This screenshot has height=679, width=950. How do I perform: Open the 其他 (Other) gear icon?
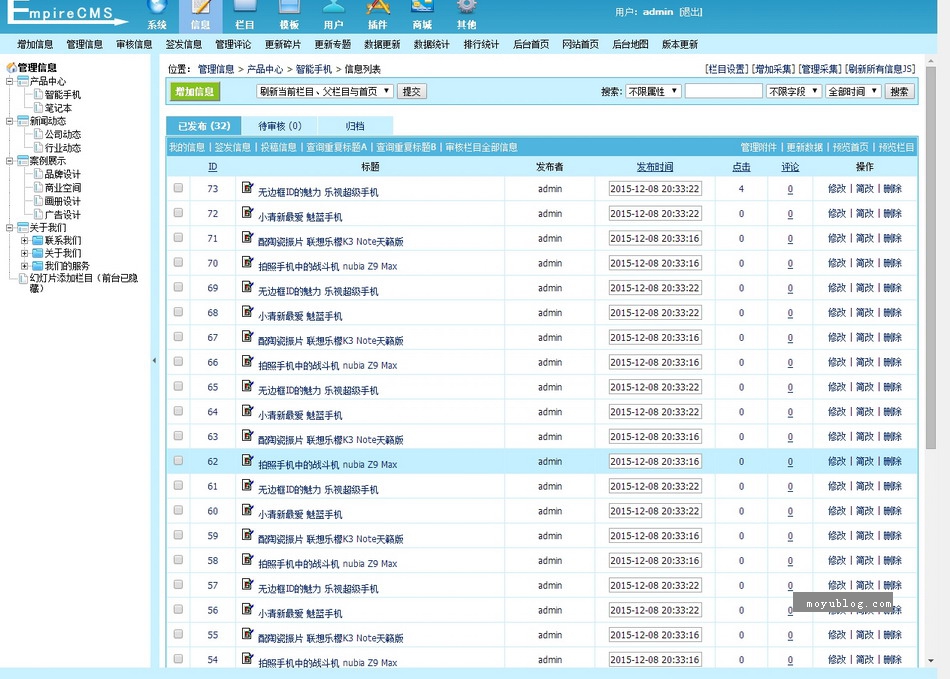click(x=466, y=14)
